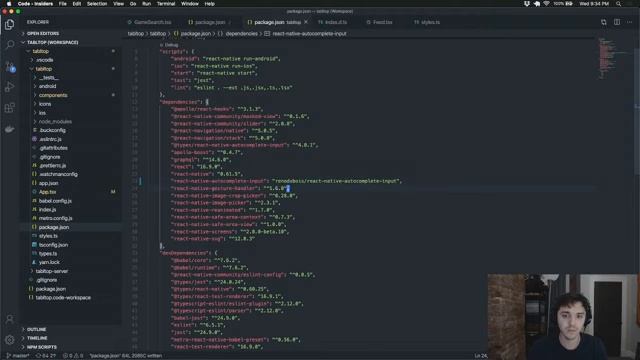Open the File menu
The height and width of the screenshot is (360, 640).
coord(62,4)
